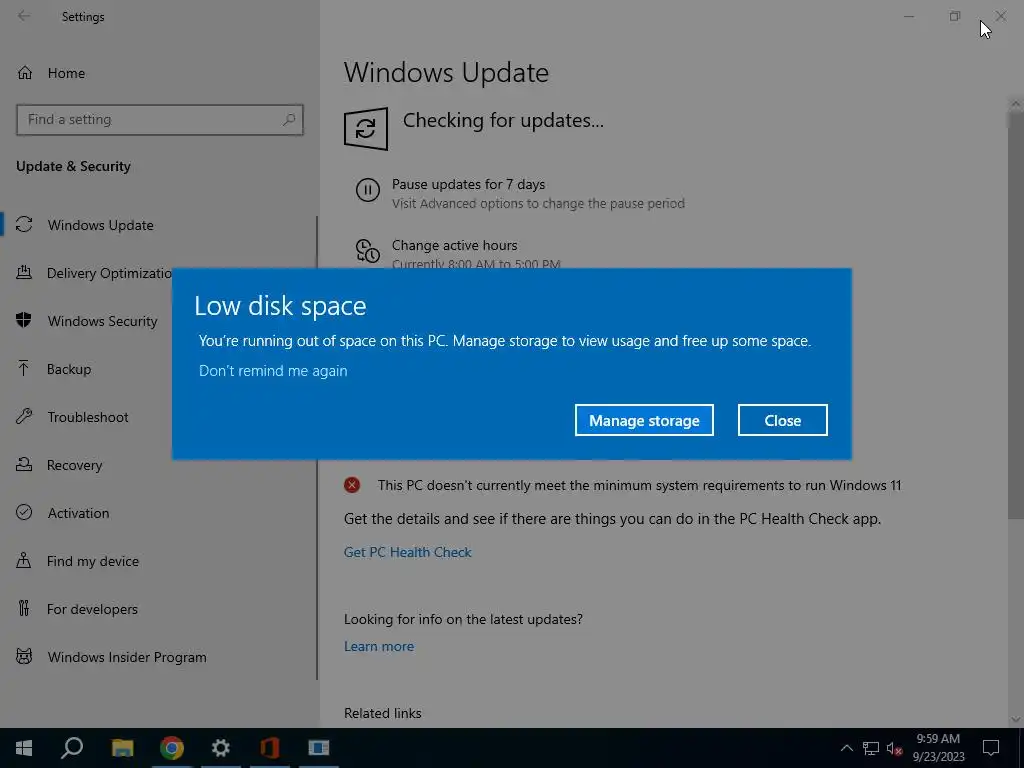Click the Activation checkmark icon
This screenshot has width=1024, height=768.
pyautogui.click(x=24, y=513)
